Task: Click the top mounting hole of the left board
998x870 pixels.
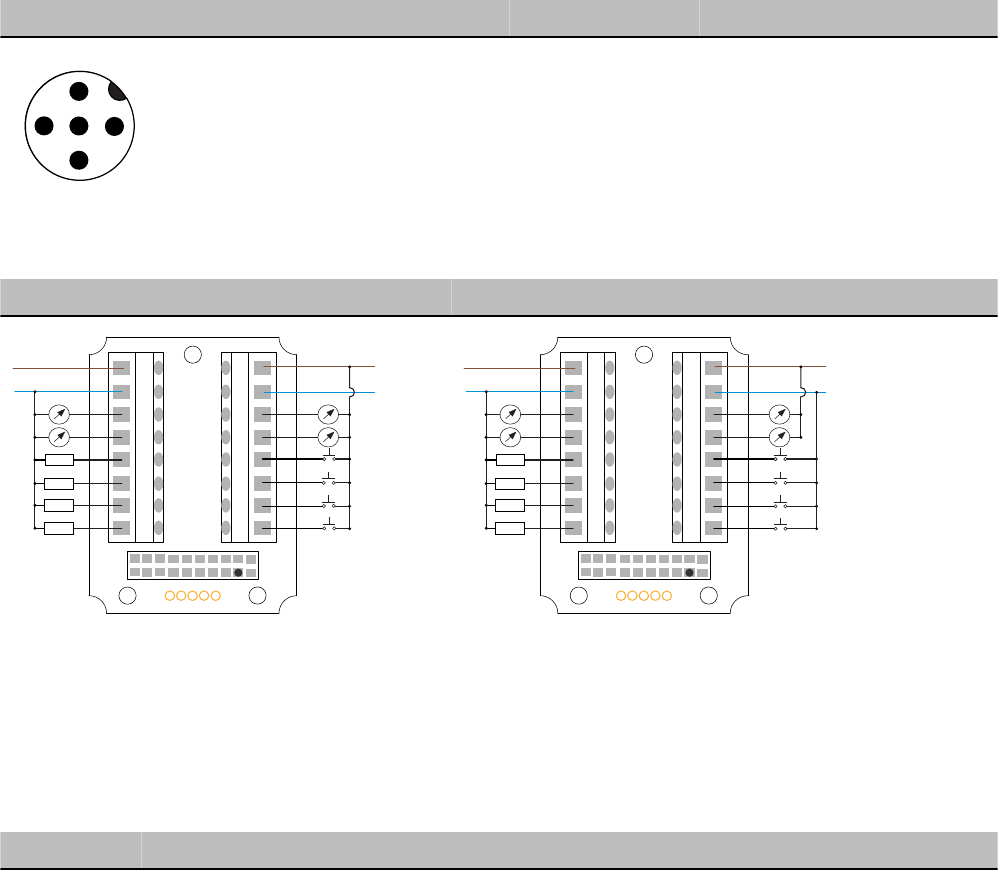Action: (x=193, y=354)
